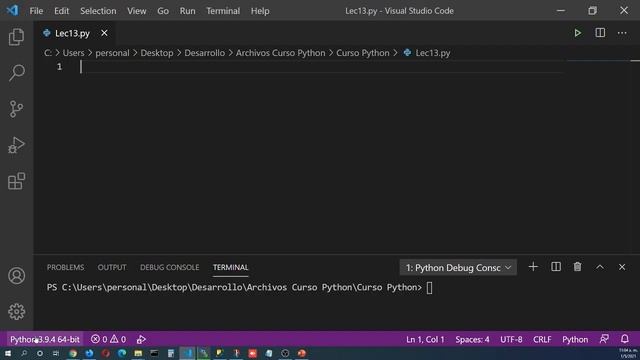640x360 pixels.
Task: Switch to the OUTPUT panel tab
Action: click(x=112, y=267)
